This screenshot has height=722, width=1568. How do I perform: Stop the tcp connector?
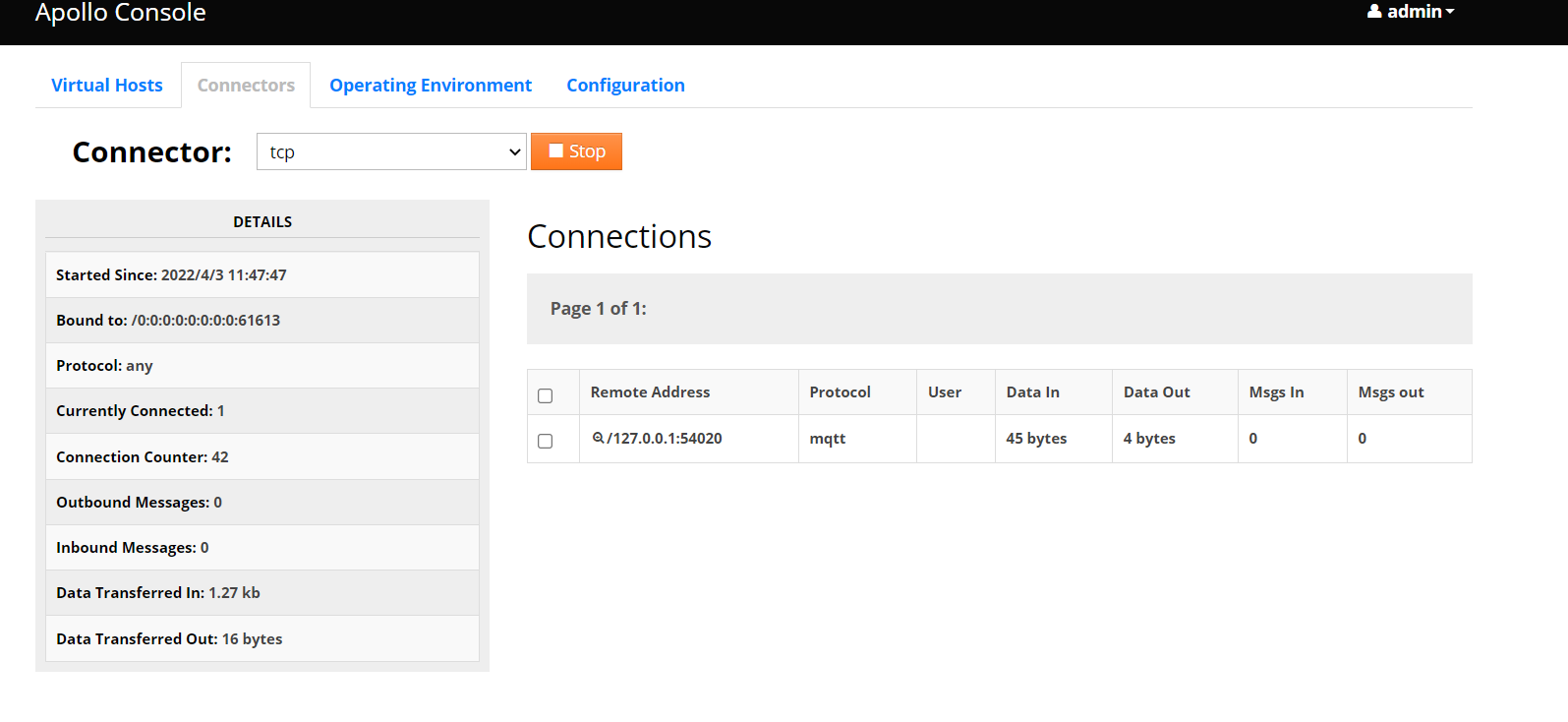point(576,151)
